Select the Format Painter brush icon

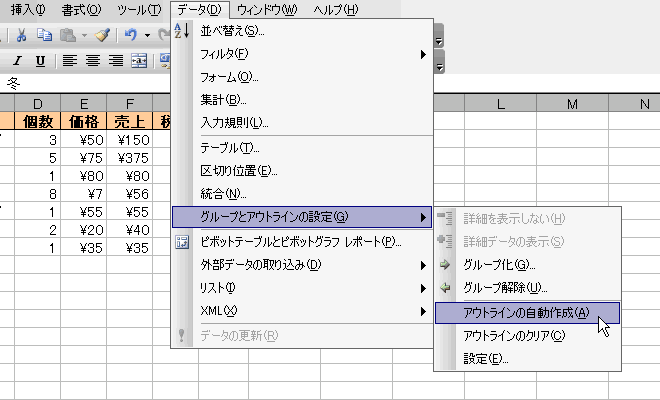(x=102, y=35)
